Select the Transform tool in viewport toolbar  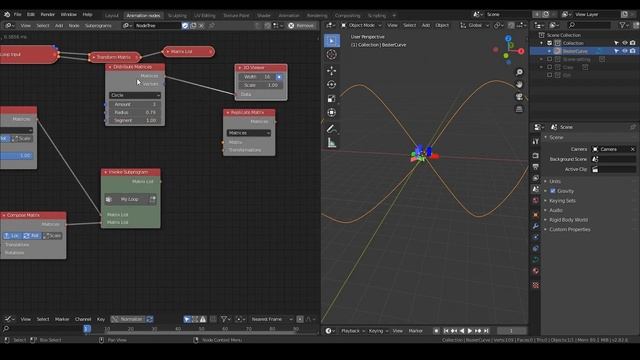click(x=331, y=112)
